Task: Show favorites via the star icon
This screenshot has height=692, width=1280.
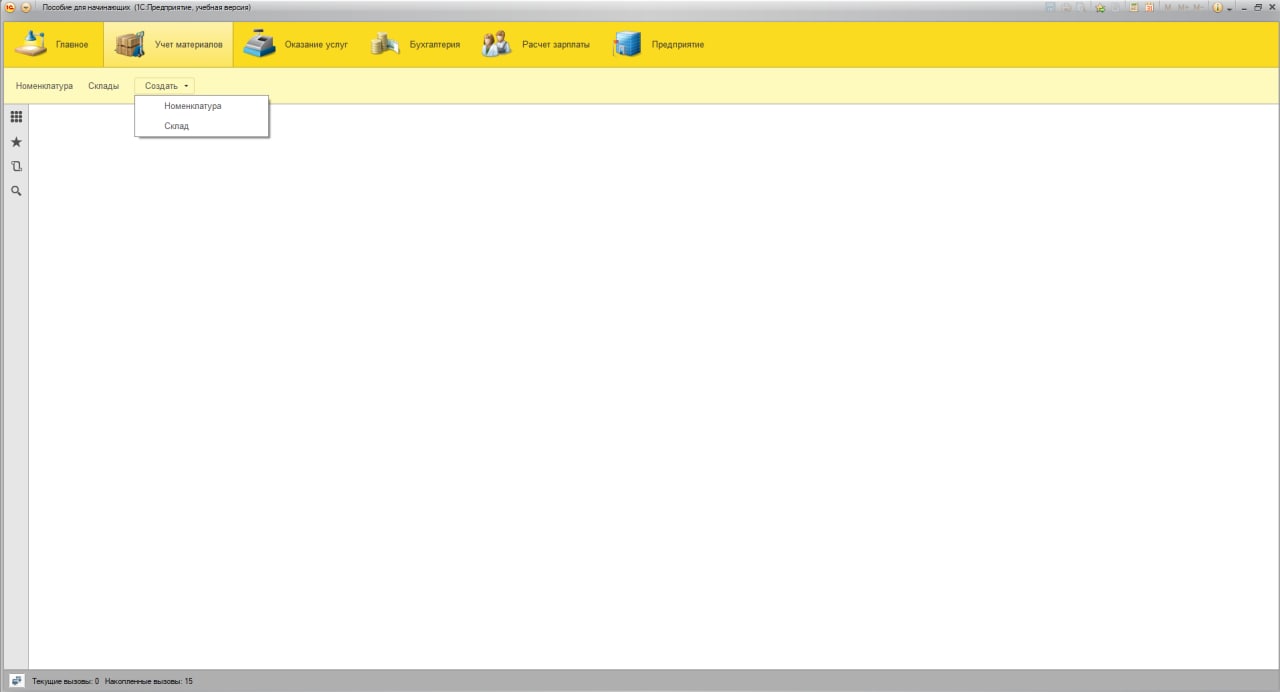Action: tap(16, 142)
